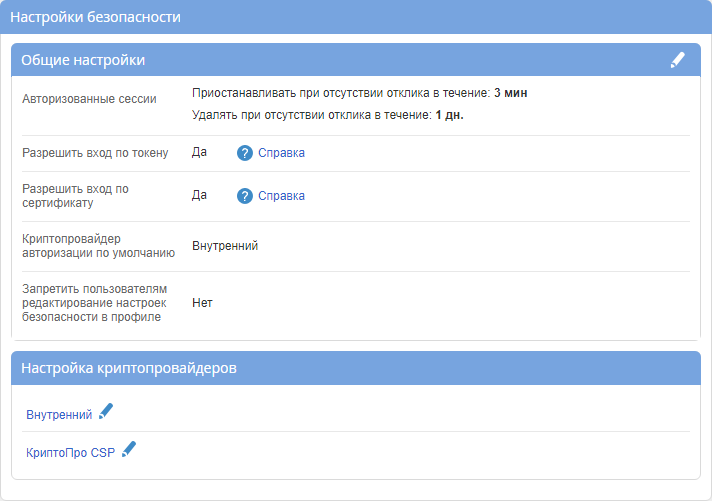Click the Общие настройки section header
Image resolution: width=712 pixels, height=501 pixels.
pos(83,60)
